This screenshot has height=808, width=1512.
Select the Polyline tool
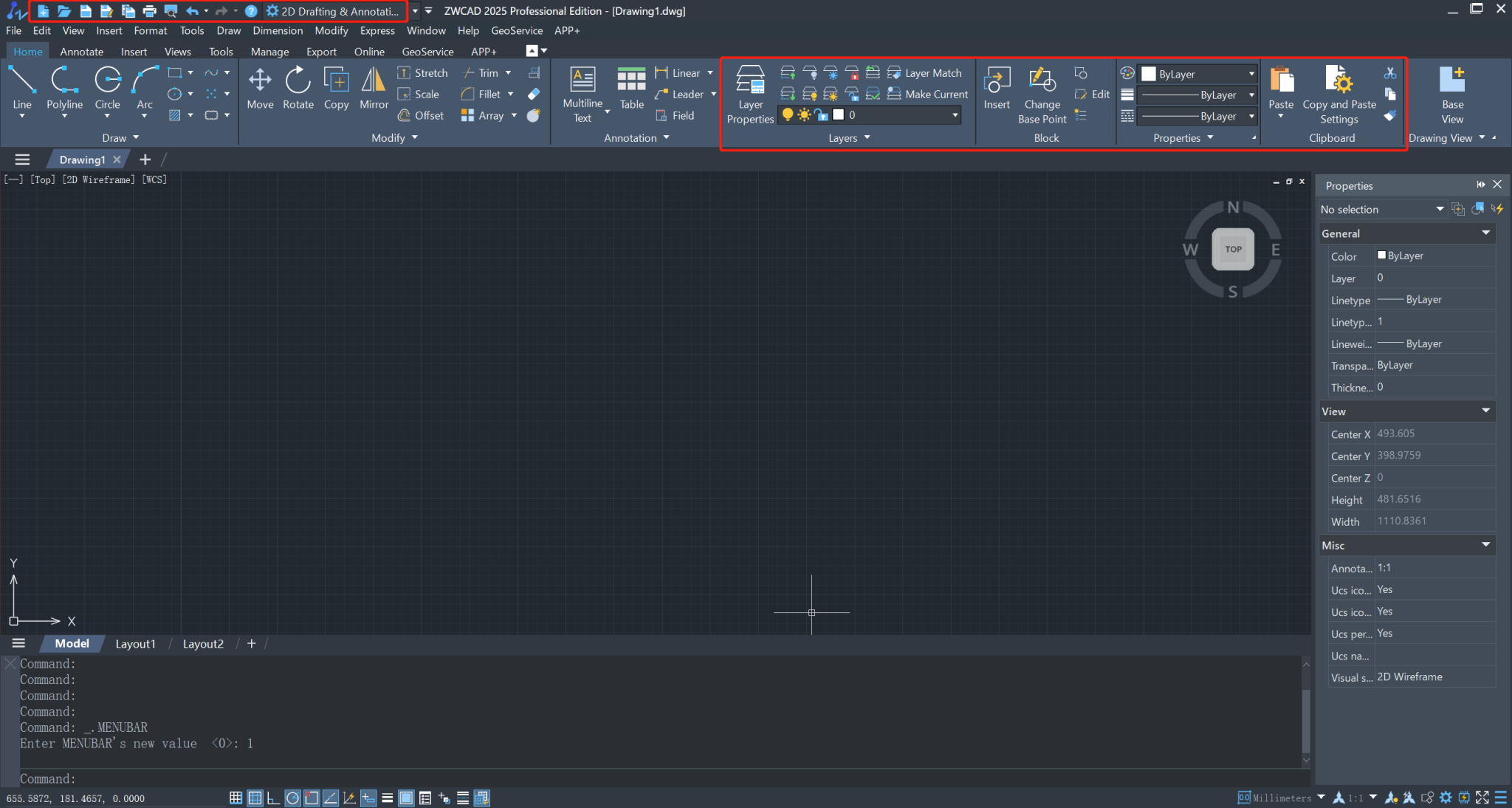[64, 87]
